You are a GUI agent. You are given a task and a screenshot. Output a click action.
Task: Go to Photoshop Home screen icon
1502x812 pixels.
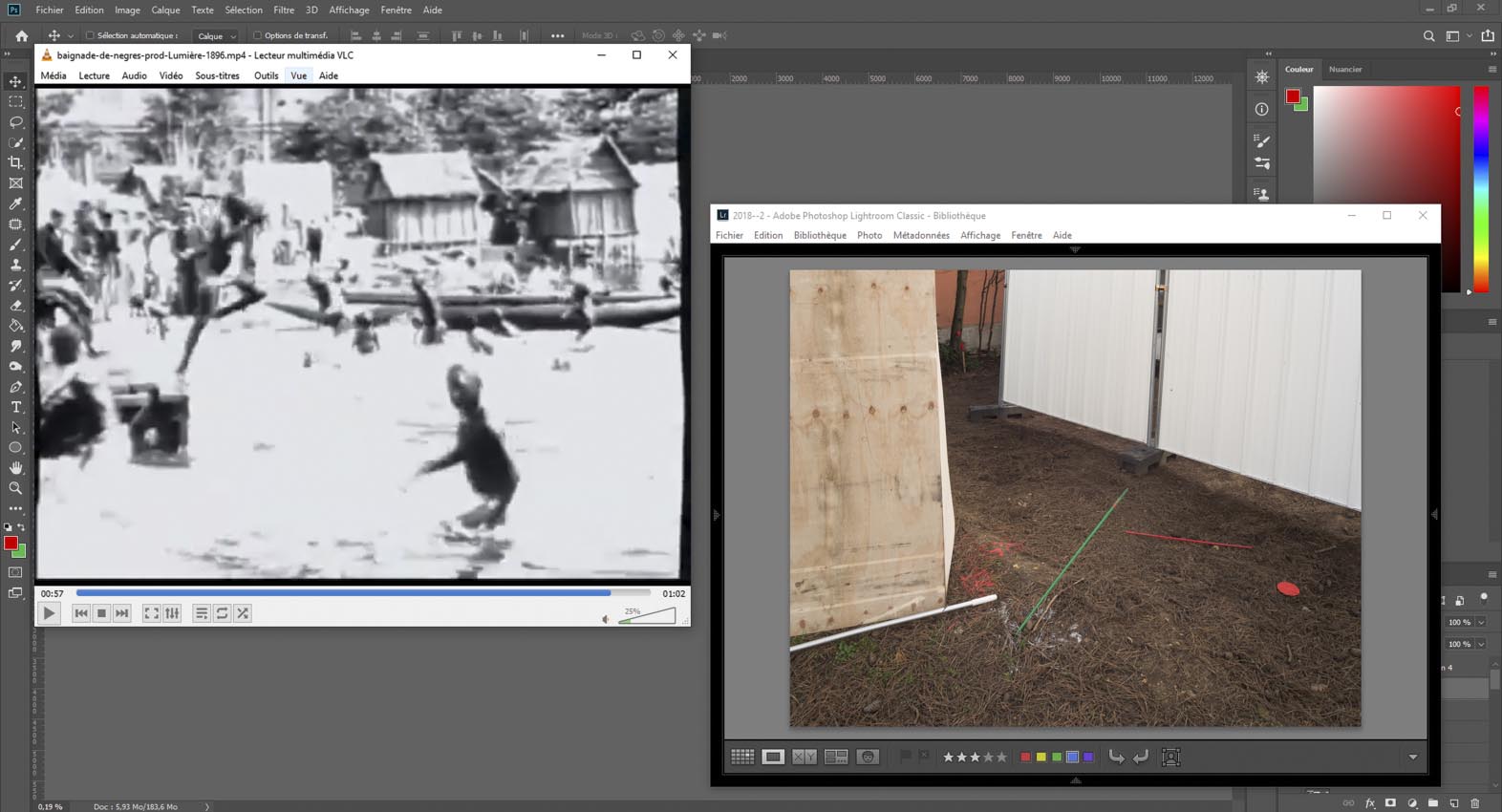tap(21, 35)
